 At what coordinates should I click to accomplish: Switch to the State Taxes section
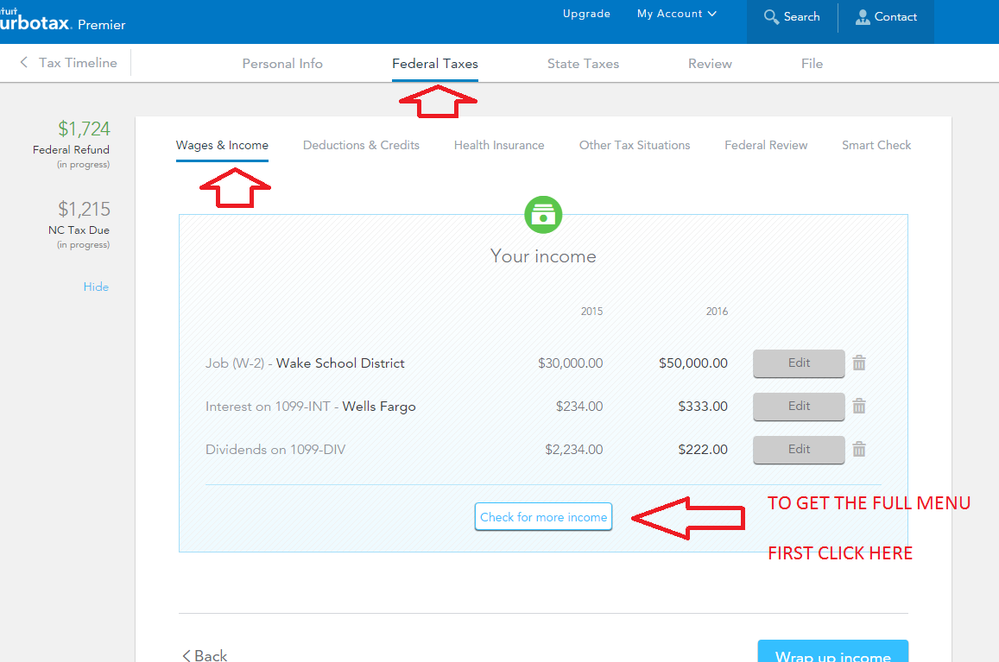click(583, 63)
